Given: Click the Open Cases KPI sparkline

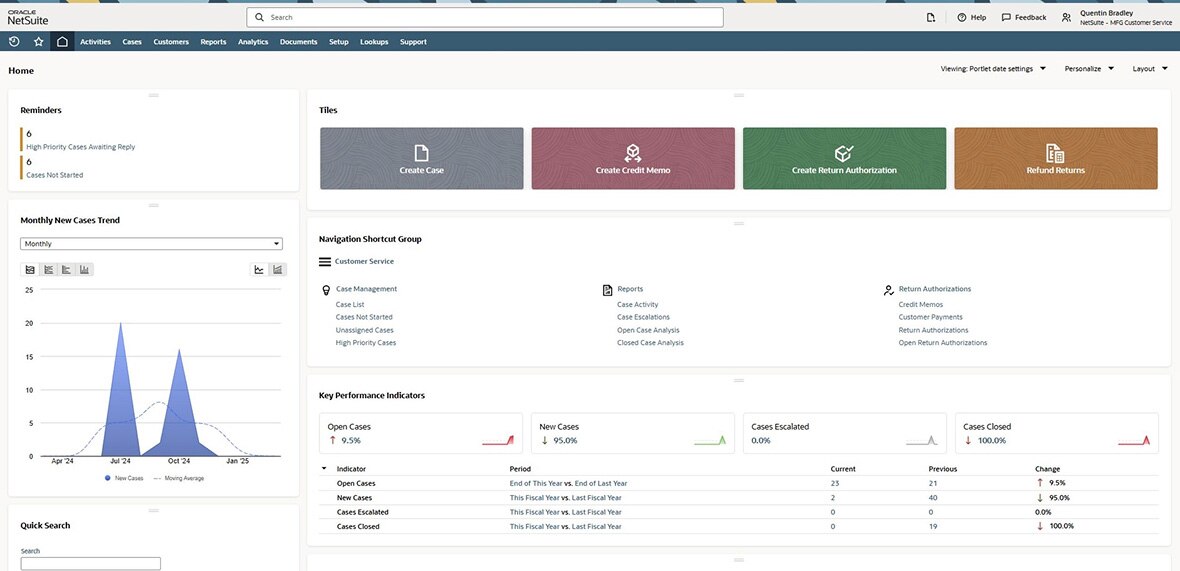Looking at the screenshot, I should (498, 440).
